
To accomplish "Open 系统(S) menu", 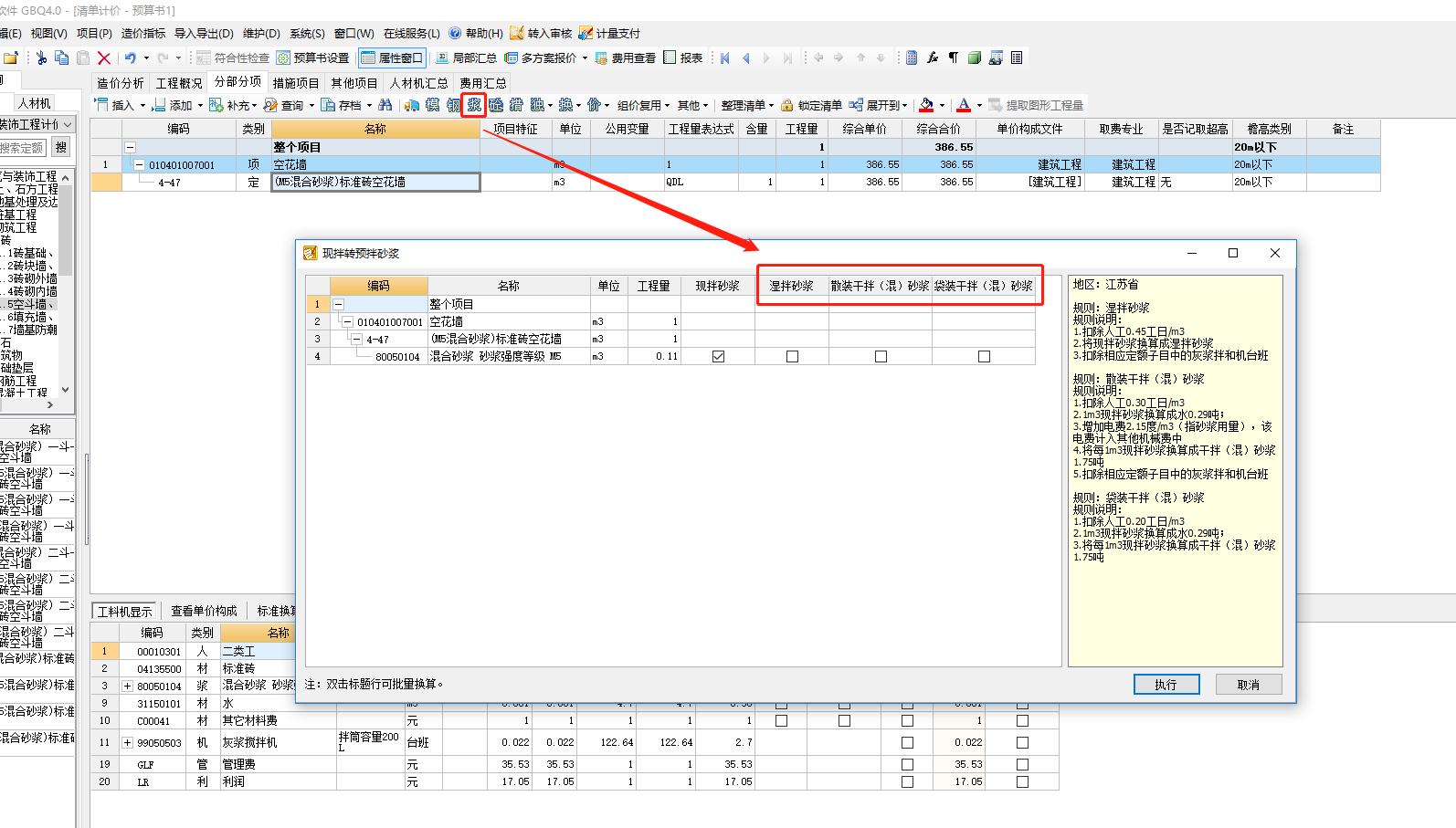I will pos(307,33).
